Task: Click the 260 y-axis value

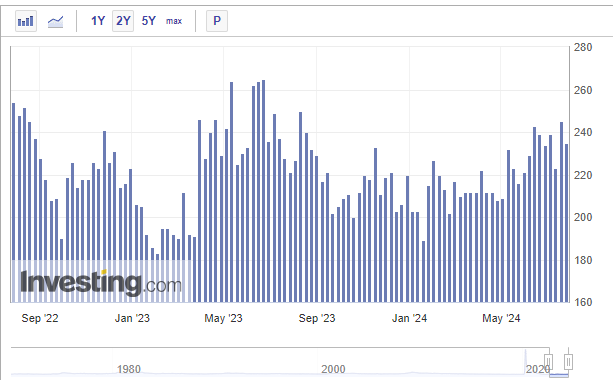Action: (583, 90)
